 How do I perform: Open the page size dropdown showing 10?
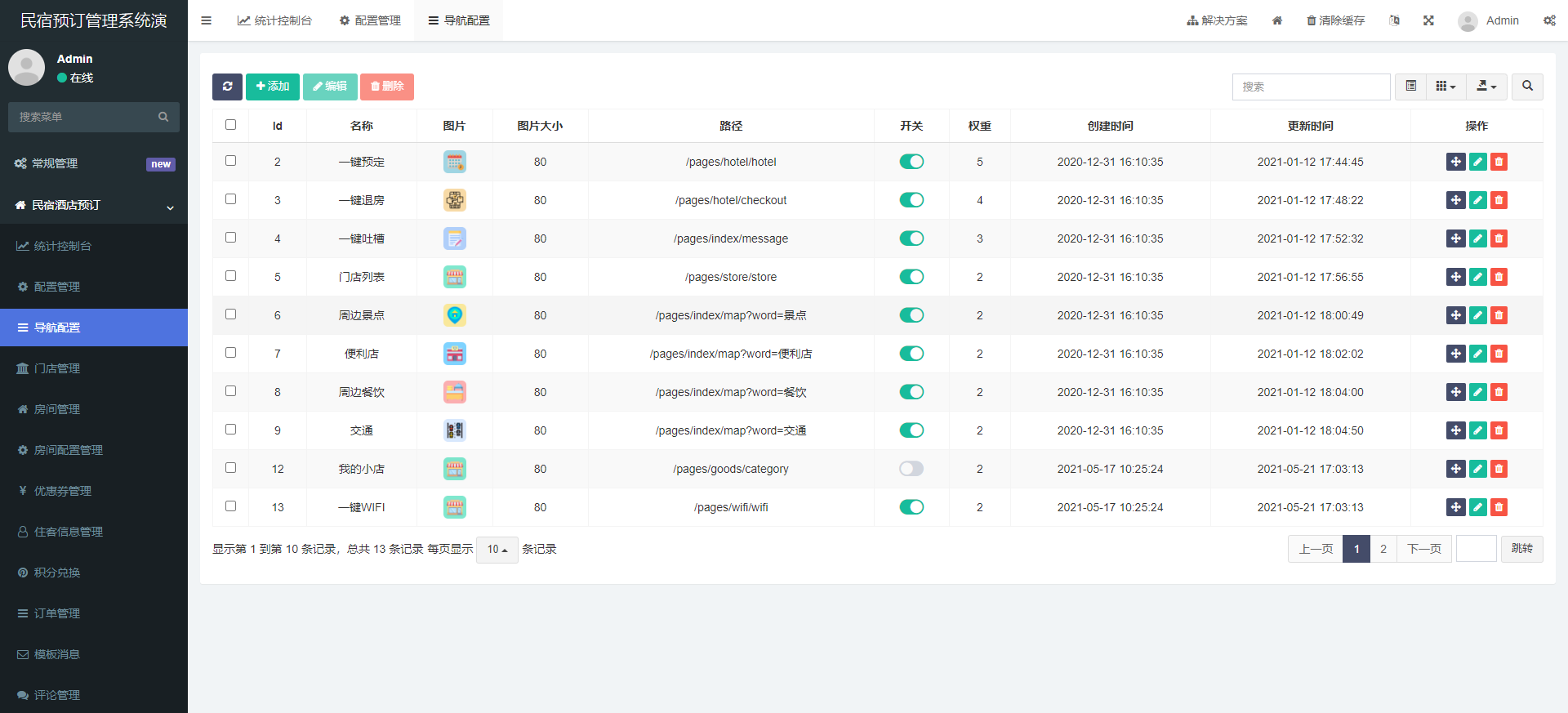tap(497, 550)
